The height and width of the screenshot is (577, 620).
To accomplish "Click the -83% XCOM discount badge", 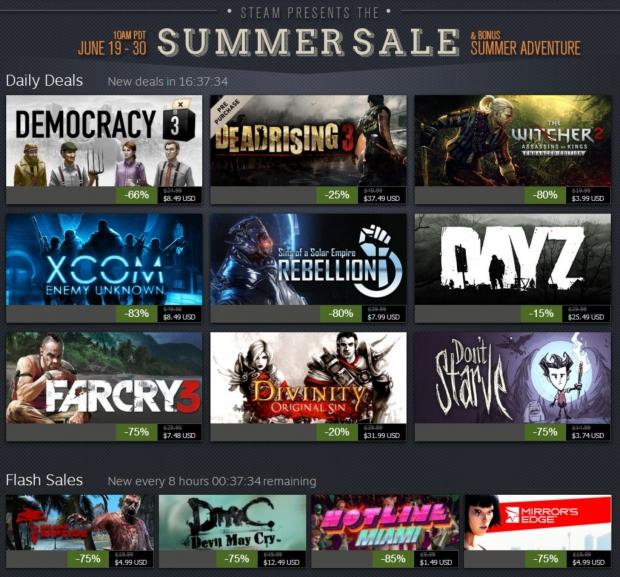I will tap(136, 314).
